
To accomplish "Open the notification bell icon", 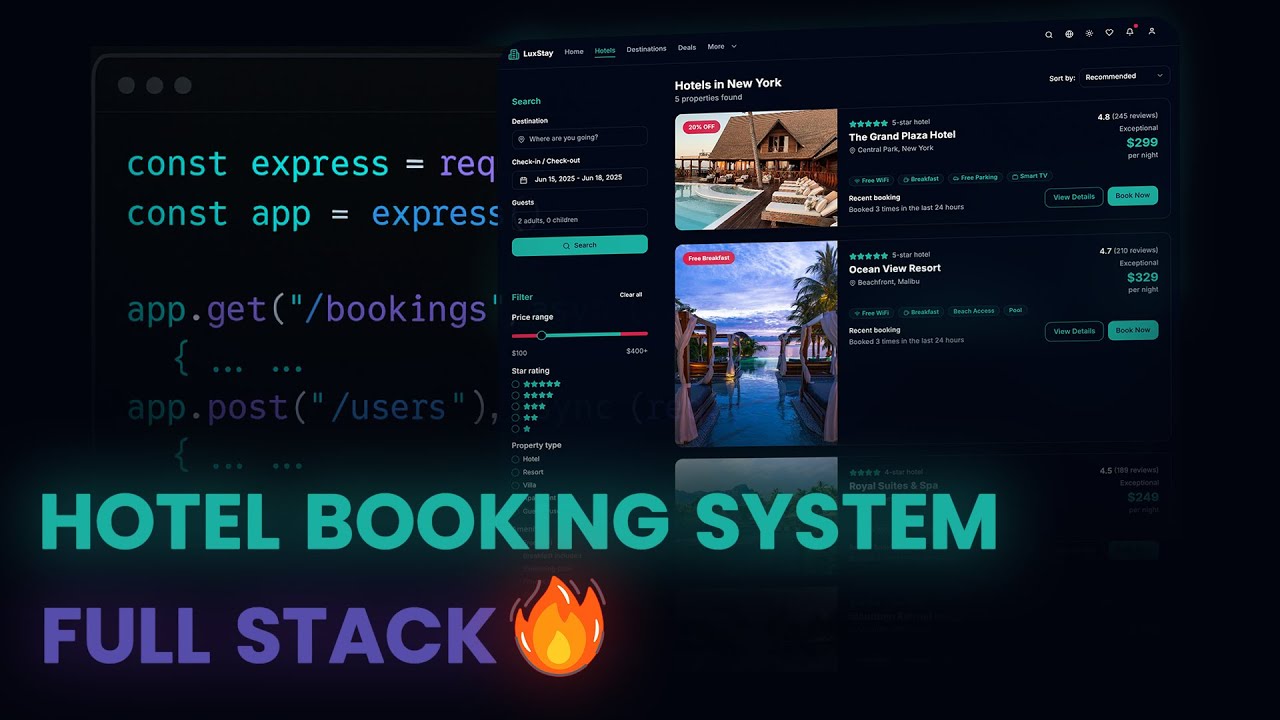I will 1130,32.
